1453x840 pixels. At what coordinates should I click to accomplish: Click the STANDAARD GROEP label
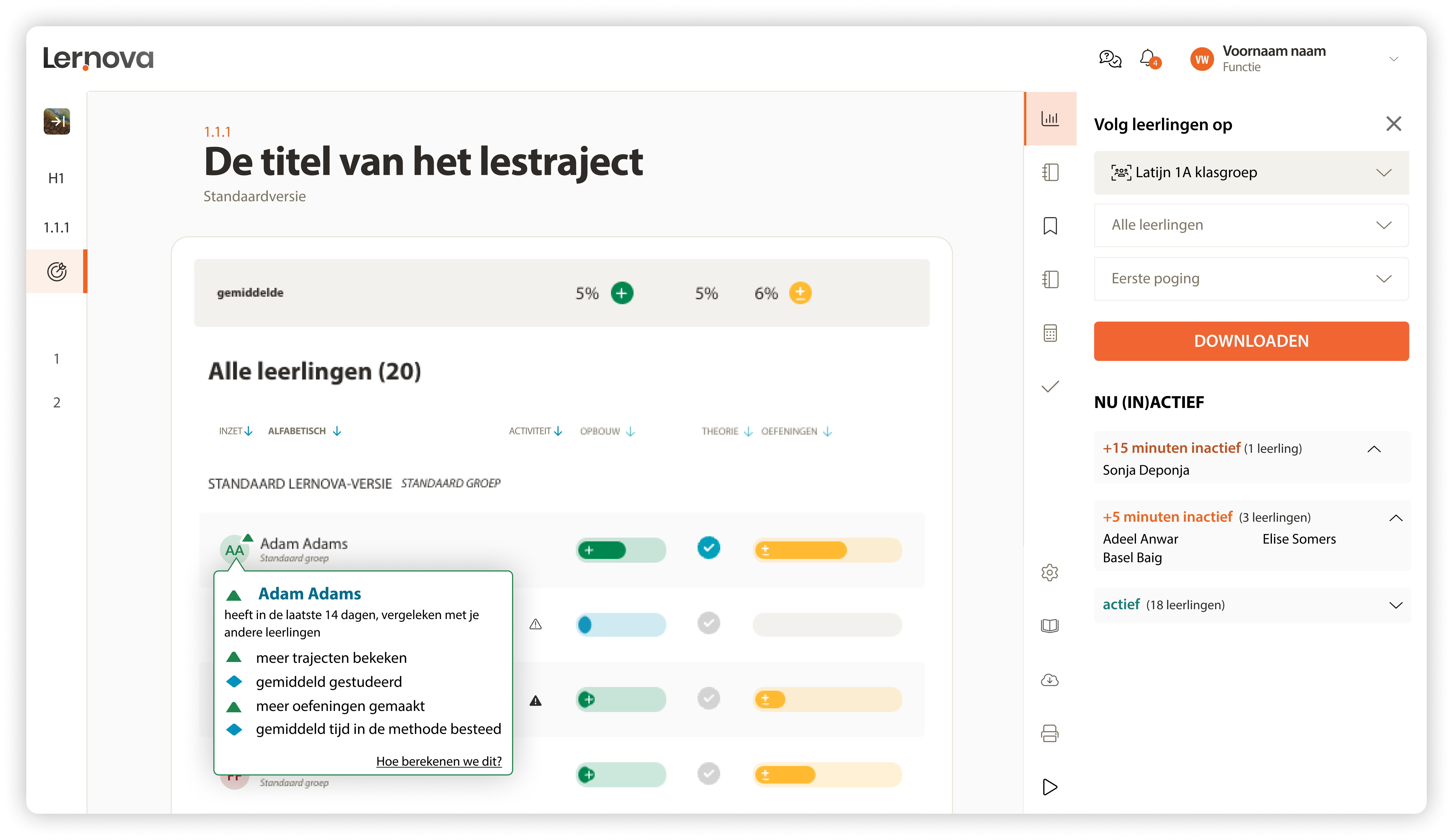tap(451, 483)
